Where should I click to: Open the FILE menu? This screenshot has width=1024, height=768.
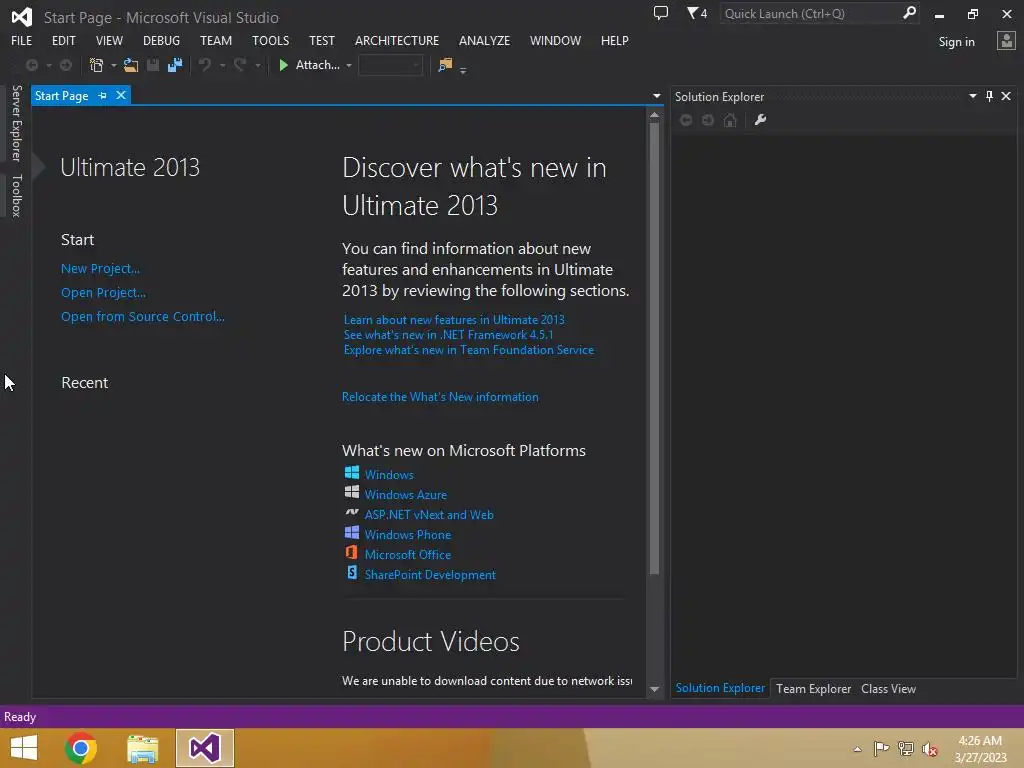click(22, 40)
